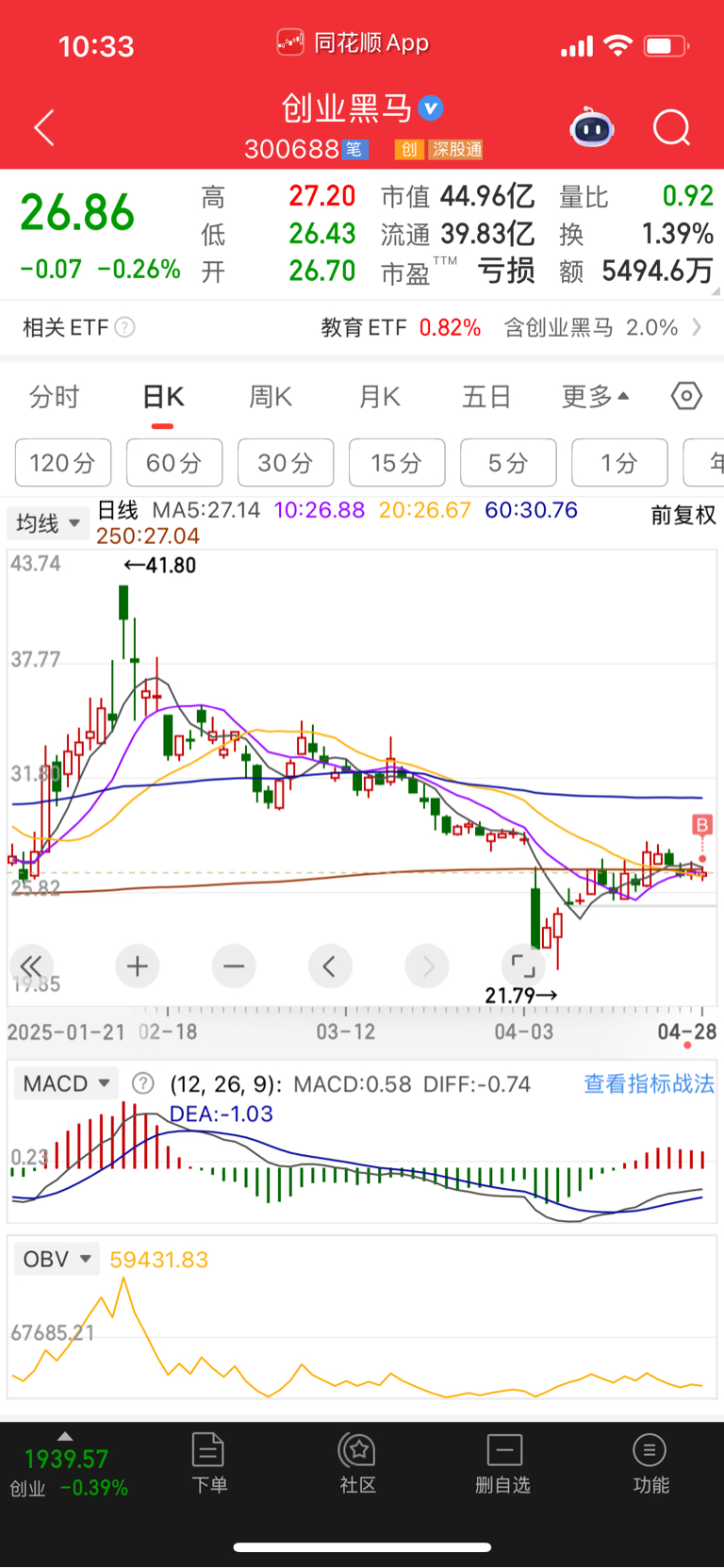Open the AI robot assistant icon

(x=592, y=127)
